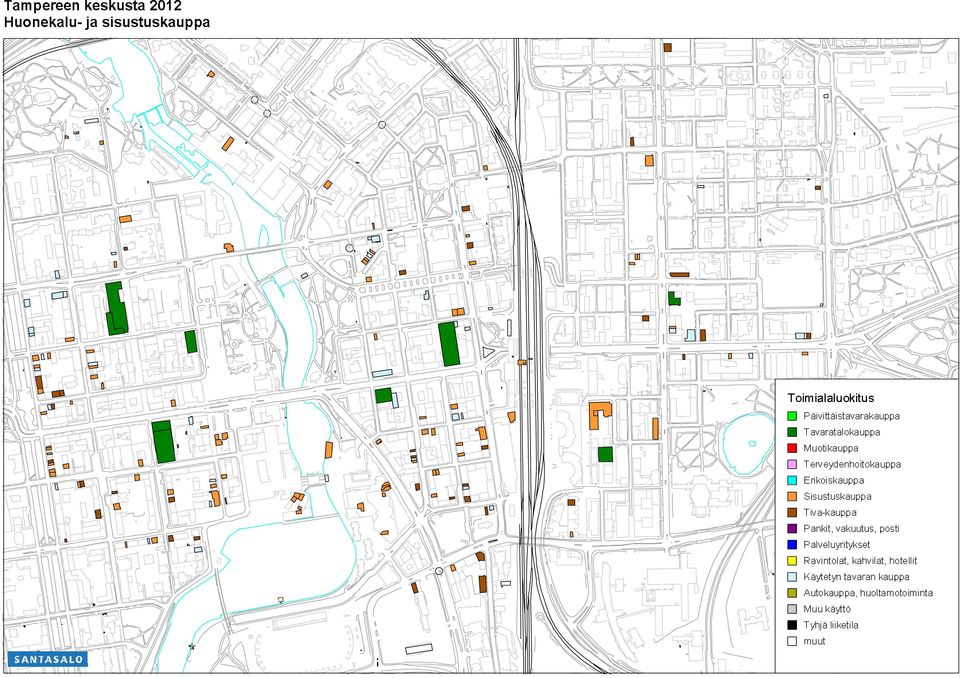
Task: Click the 'muut' legend label
Action: tap(814, 641)
